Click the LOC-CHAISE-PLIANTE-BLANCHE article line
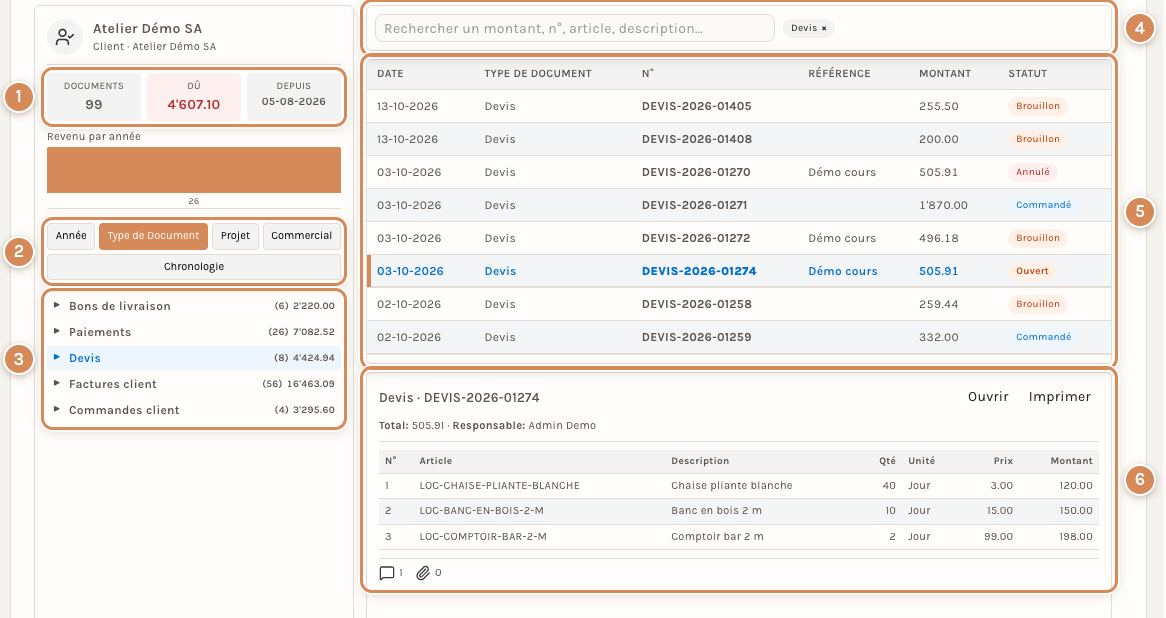1166x618 pixels. pos(738,486)
